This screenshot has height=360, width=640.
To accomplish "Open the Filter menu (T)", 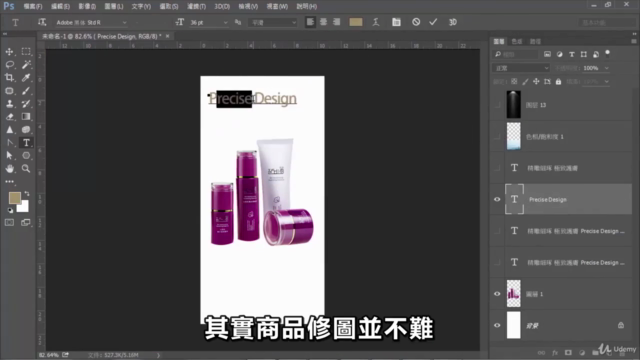I will click(x=196, y=7).
